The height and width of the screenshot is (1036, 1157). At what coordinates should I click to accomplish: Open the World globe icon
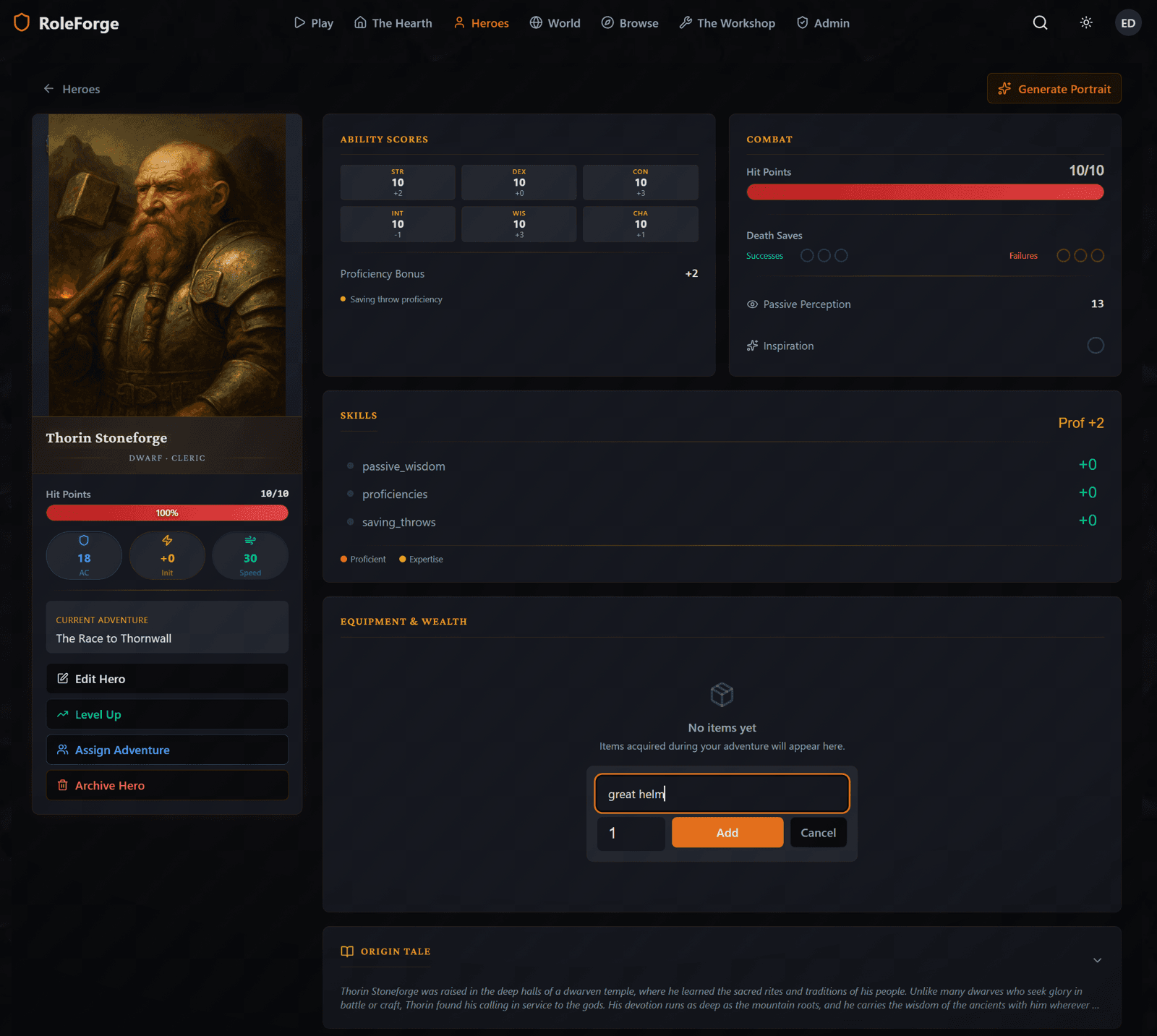click(x=535, y=22)
